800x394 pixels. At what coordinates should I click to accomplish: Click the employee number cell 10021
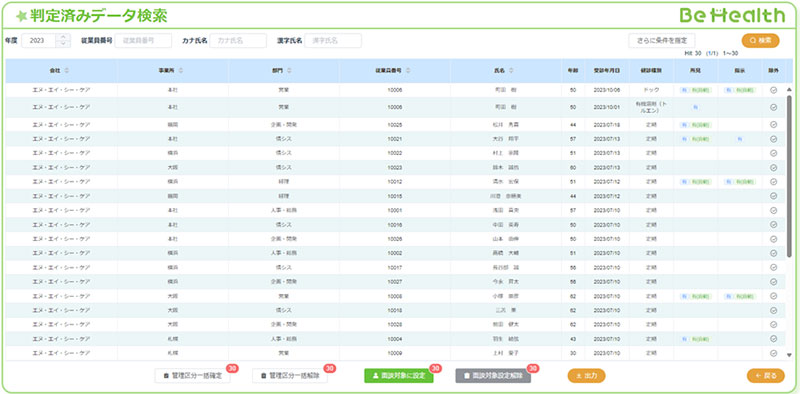click(x=394, y=139)
